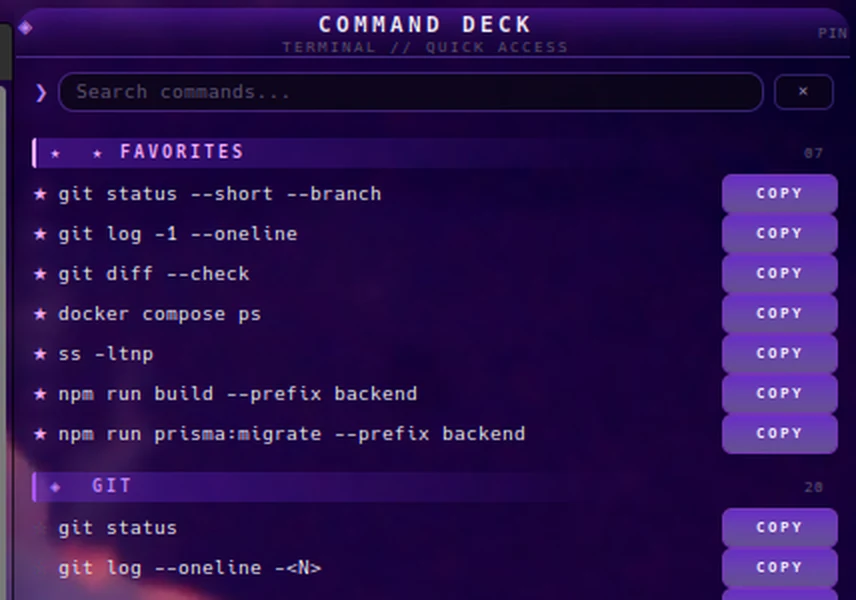Click the PIN button in the header
856x600 pixels.
[x=832, y=33]
